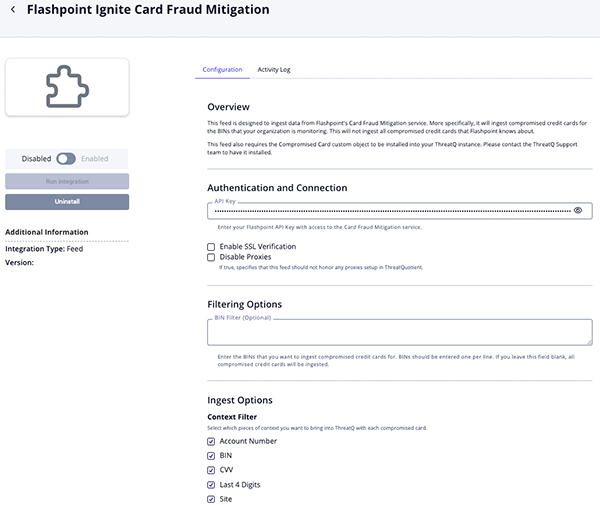Uncheck the BIN context filter checkbox
Screen dimensions: 600x505
click(211, 455)
